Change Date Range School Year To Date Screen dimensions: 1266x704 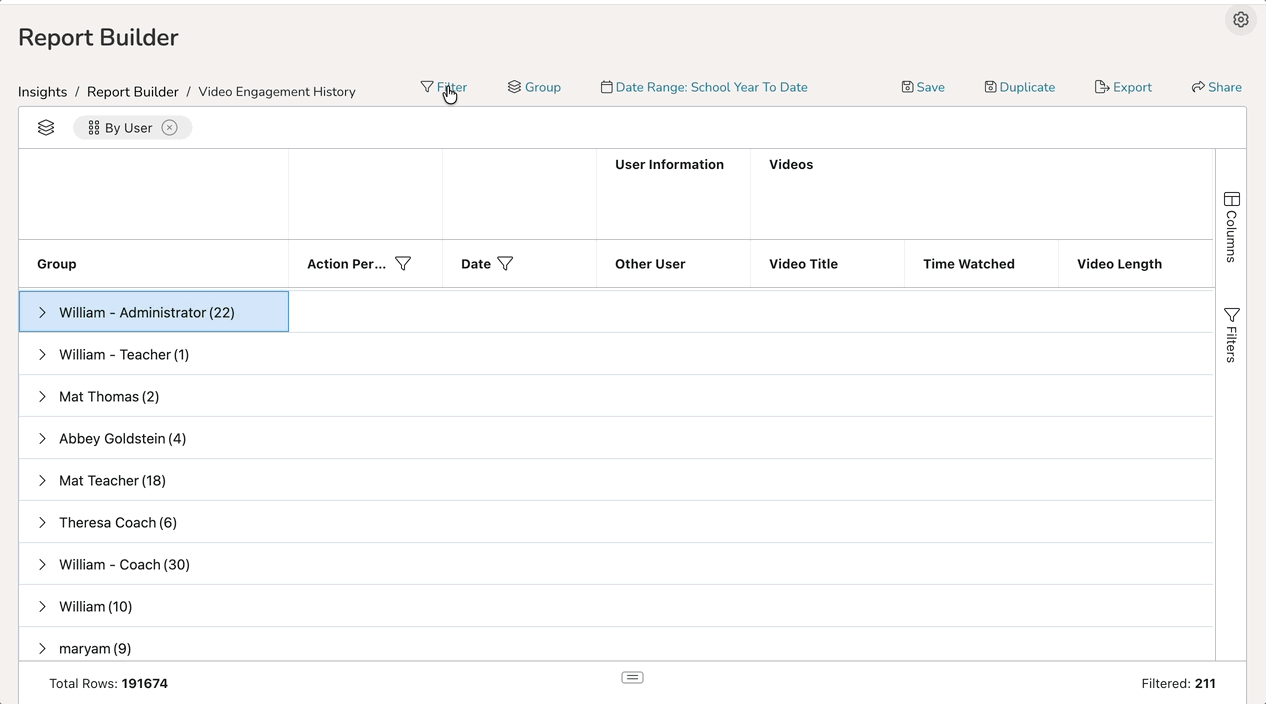[704, 87]
